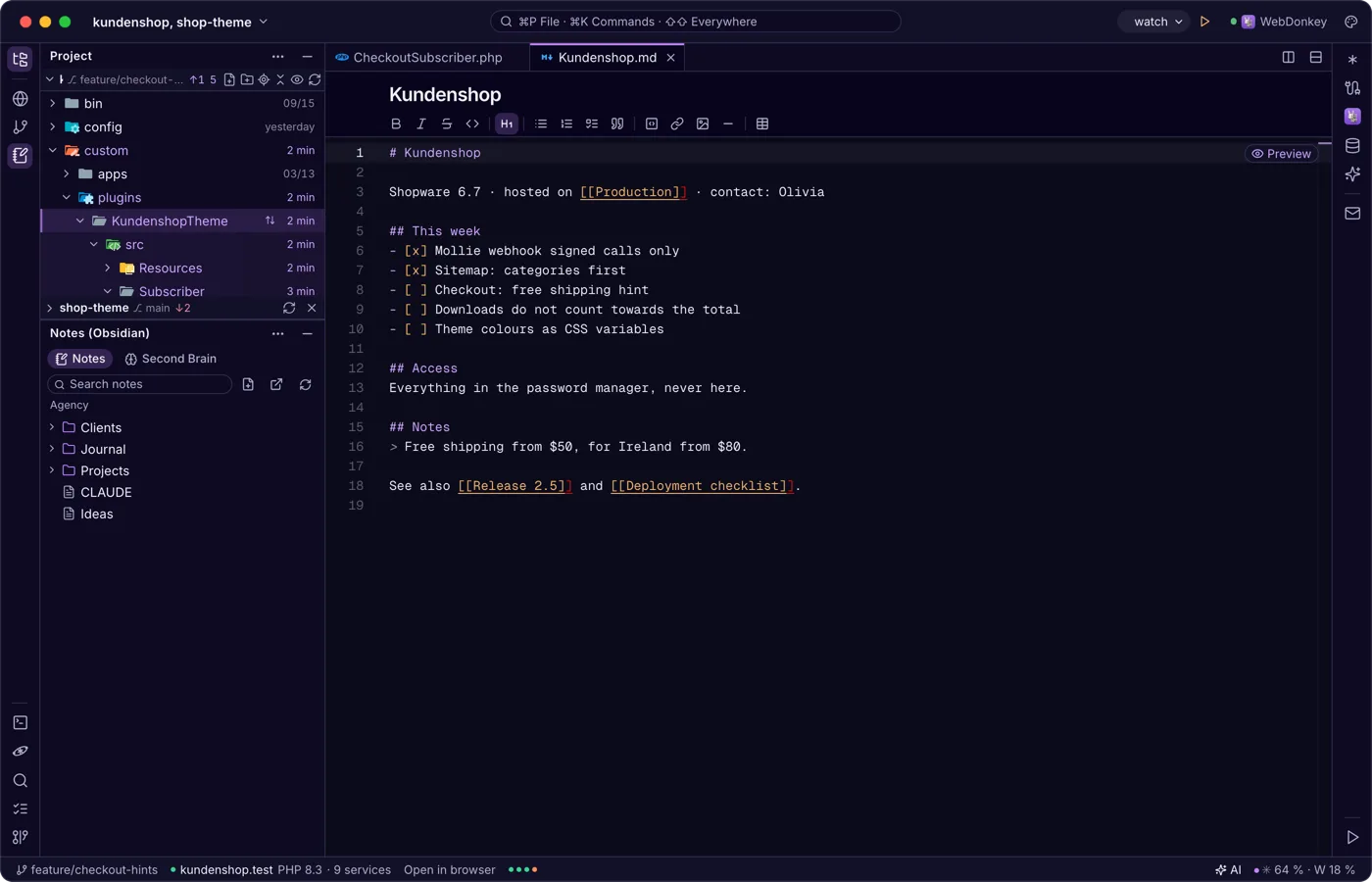Viewport: 1372px width, 882px height.
Task: Create new file in project
Action: (x=229, y=79)
